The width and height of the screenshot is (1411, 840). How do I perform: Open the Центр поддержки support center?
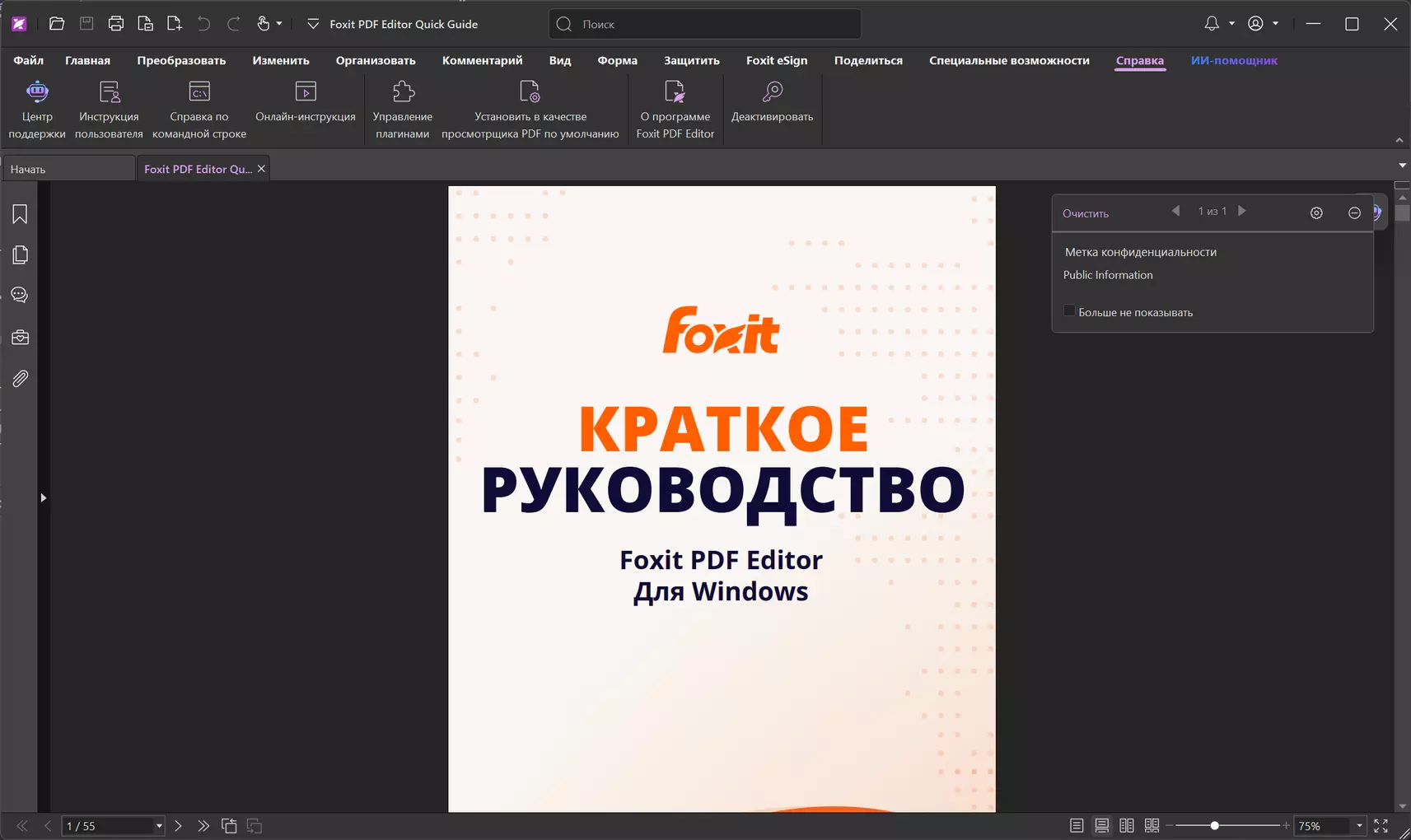pos(37,110)
